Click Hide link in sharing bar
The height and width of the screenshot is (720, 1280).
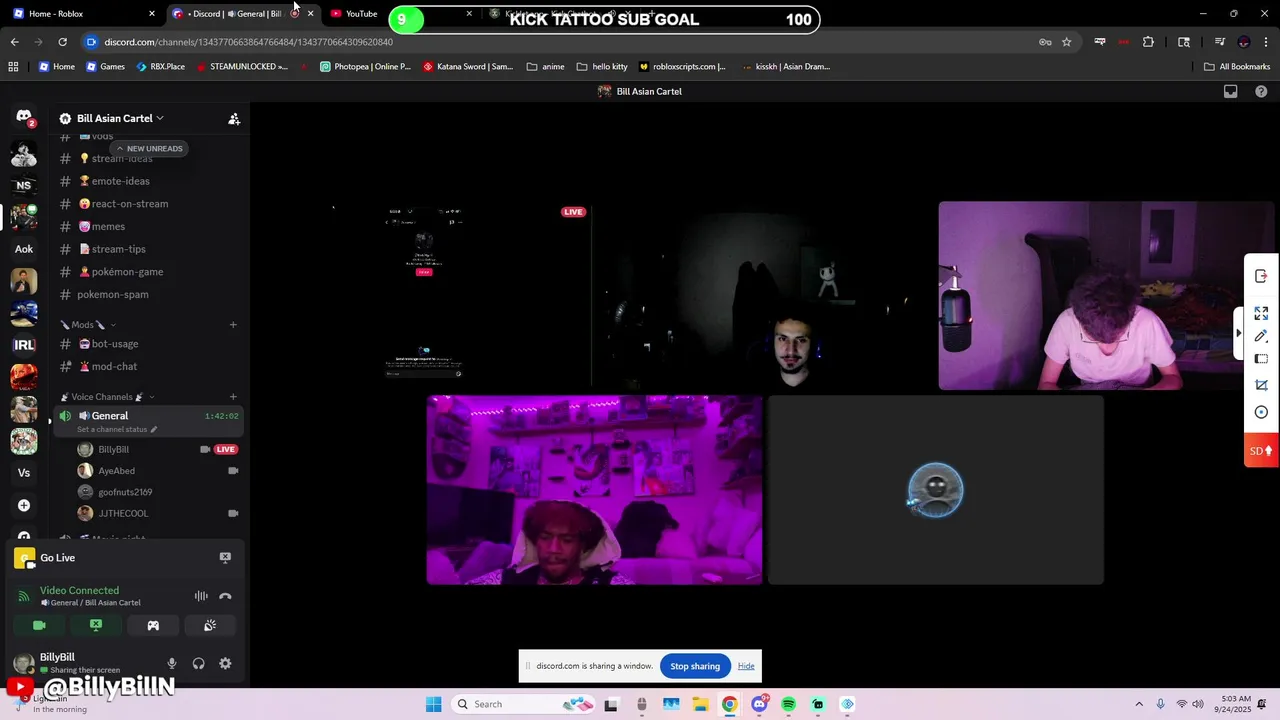coord(746,666)
